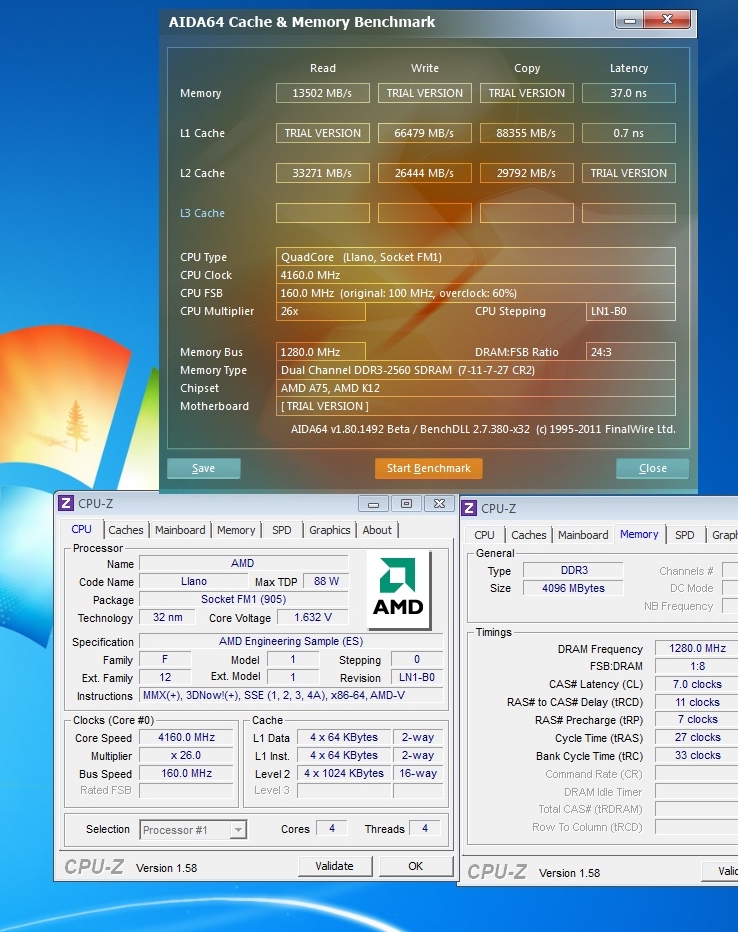Click the AMD logo in CPU-Z Processor panel
The width and height of the screenshot is (738, 932).
click(398, 590)
